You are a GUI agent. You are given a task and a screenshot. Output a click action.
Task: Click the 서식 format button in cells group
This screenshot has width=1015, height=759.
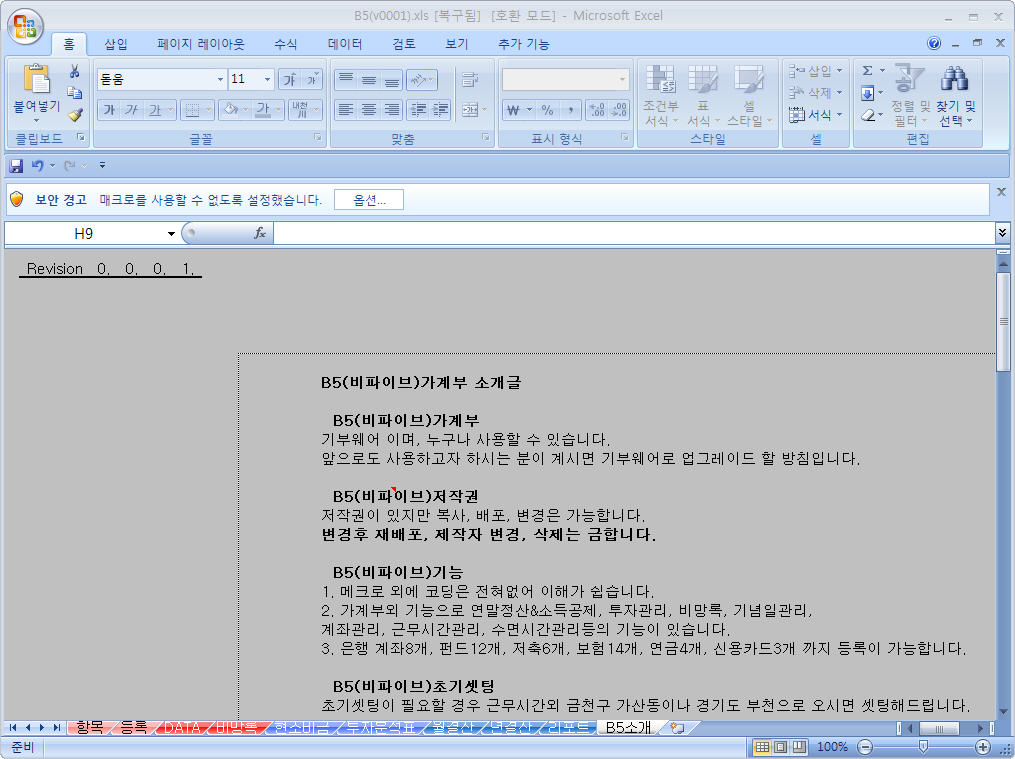pyautogui.click(x=816, y=115)
